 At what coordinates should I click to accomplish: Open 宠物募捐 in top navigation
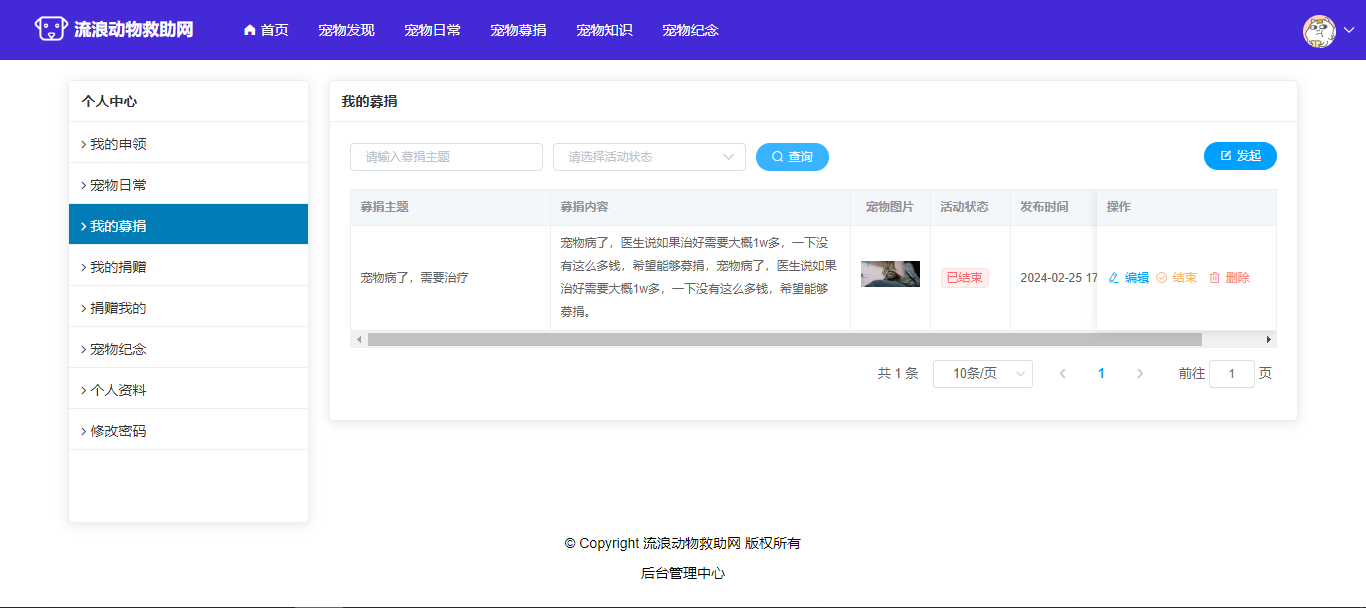(518, 30)
